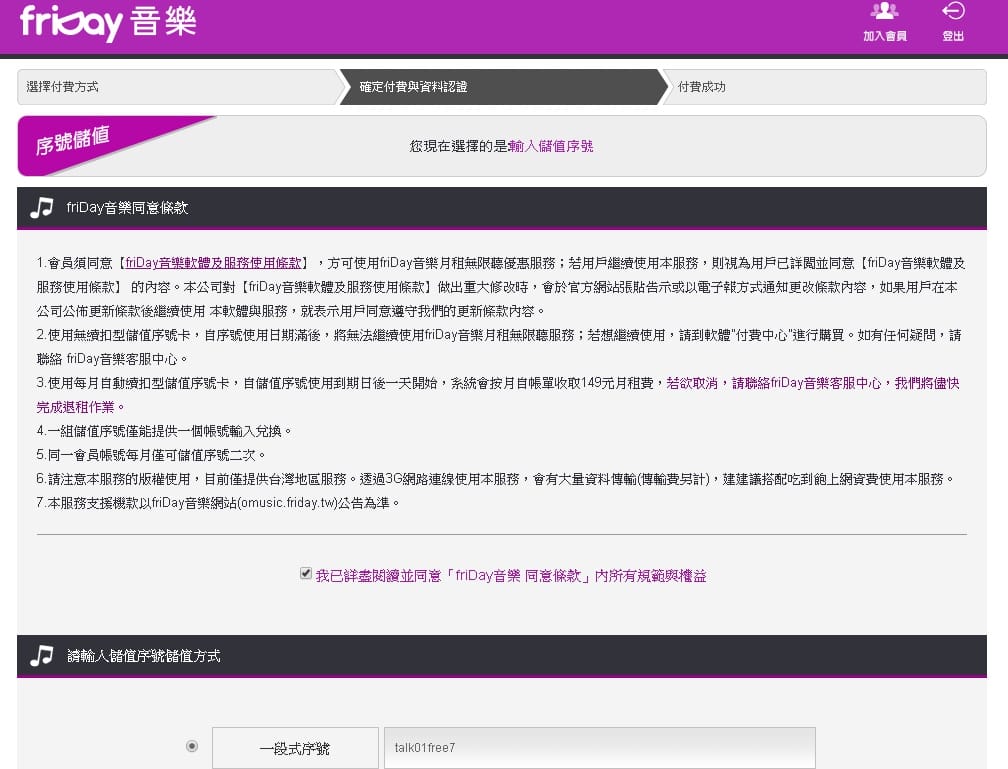Click music note icon beside 請輸入儲值序號儲值方式
1008x769 pixels.
pos(42,655)
